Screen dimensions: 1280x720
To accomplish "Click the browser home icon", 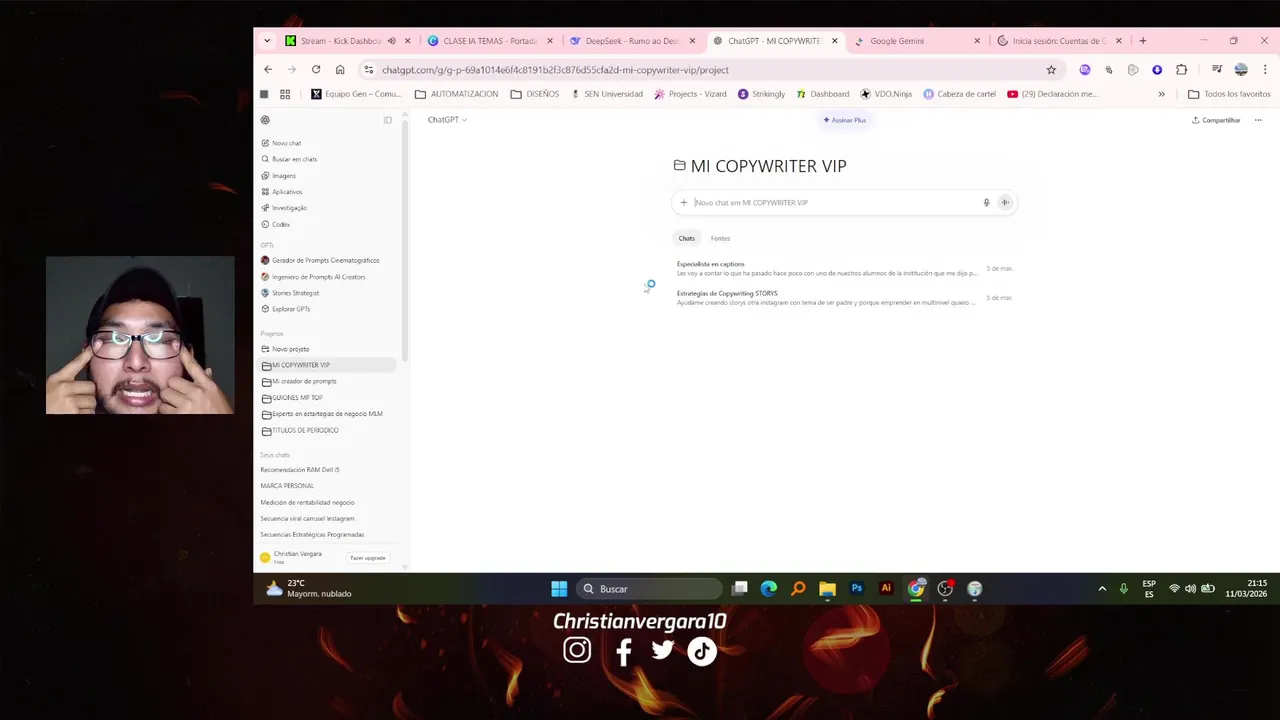I will 340,70.
